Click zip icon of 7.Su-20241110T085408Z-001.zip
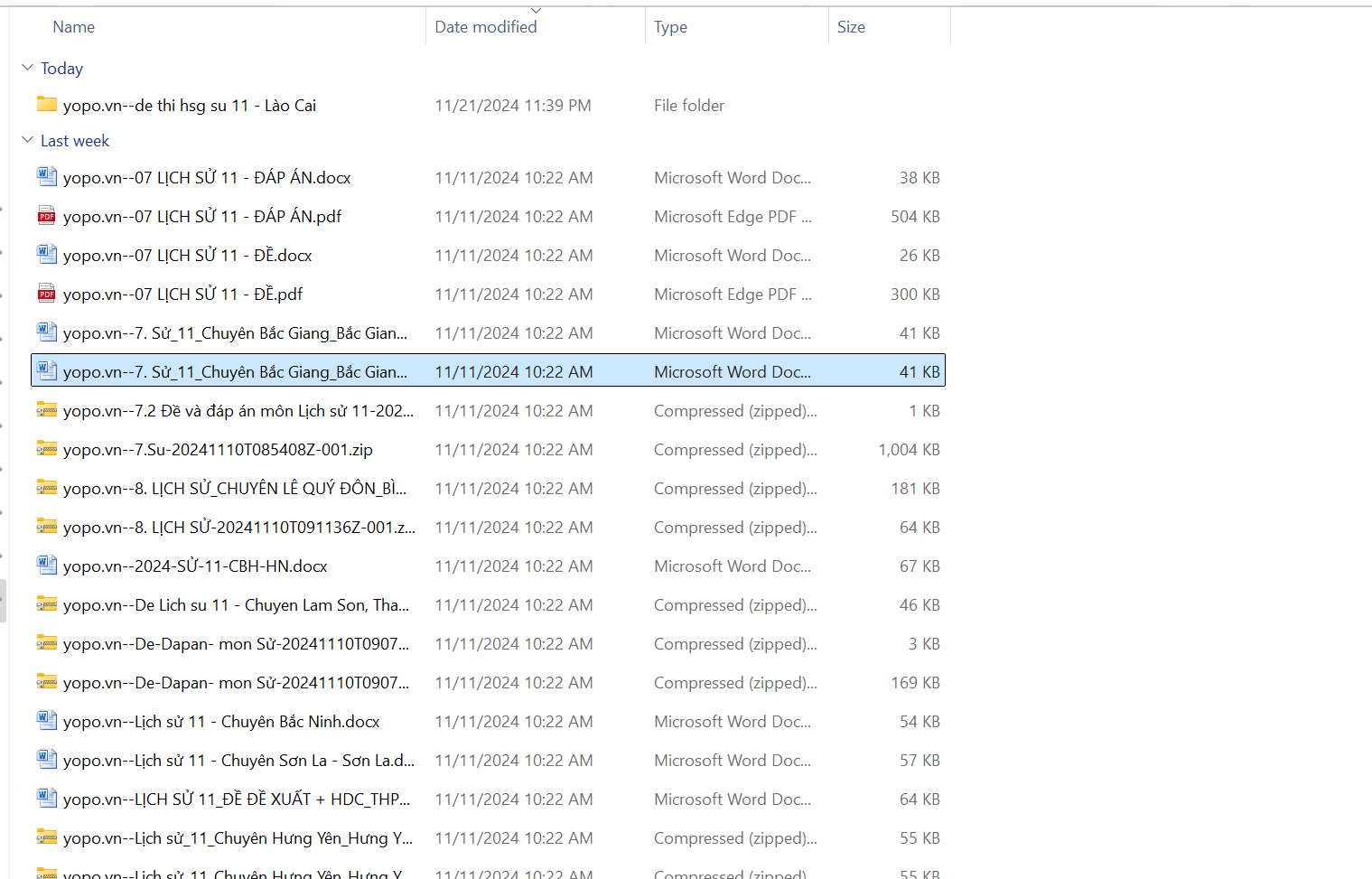This screenshot has width=1372, height=879. pyautogui.click(x=47, y=449)
